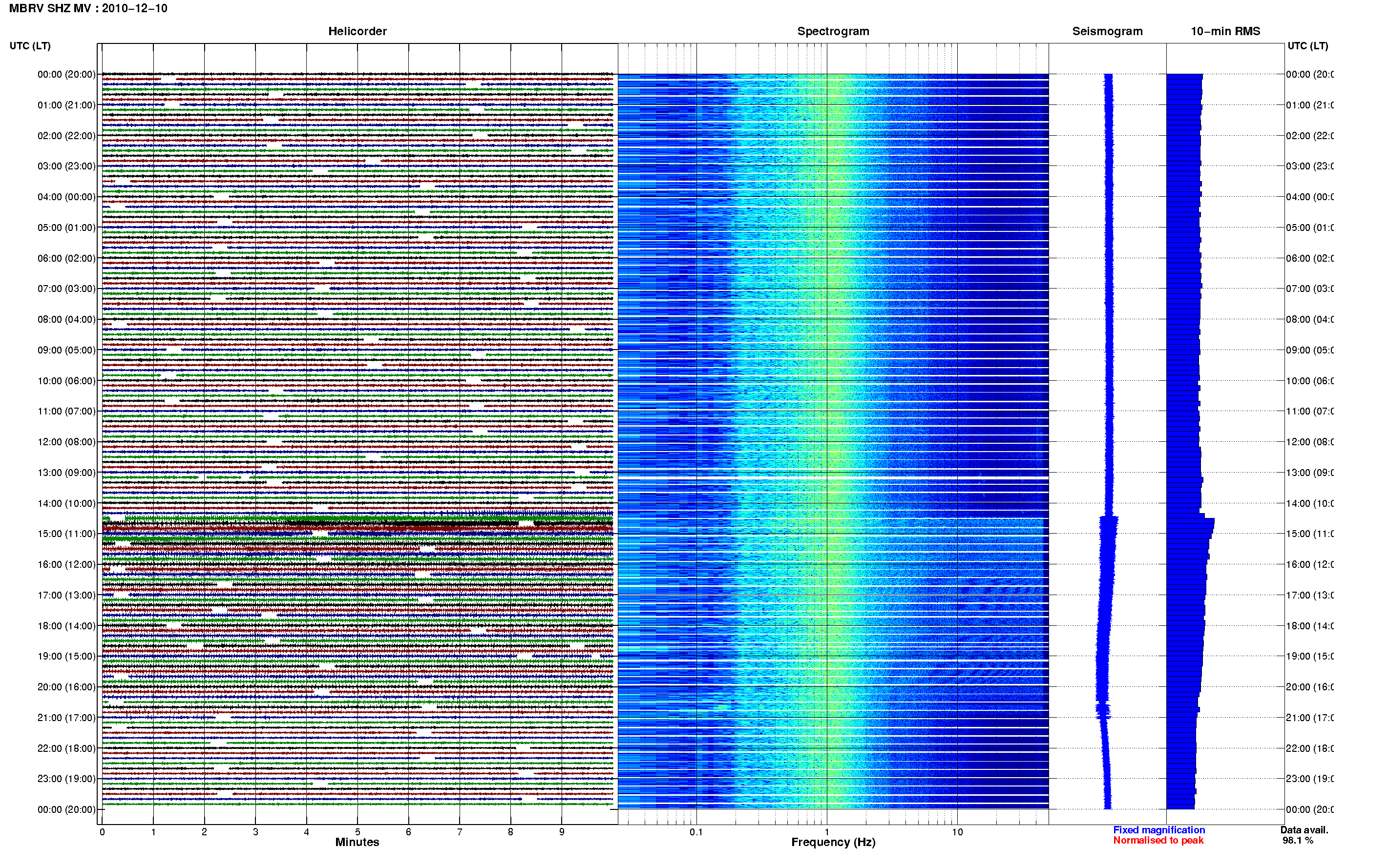Click the left '13:00 (09:00)' time label
The image size is (1389, 868).
point(66,473)
